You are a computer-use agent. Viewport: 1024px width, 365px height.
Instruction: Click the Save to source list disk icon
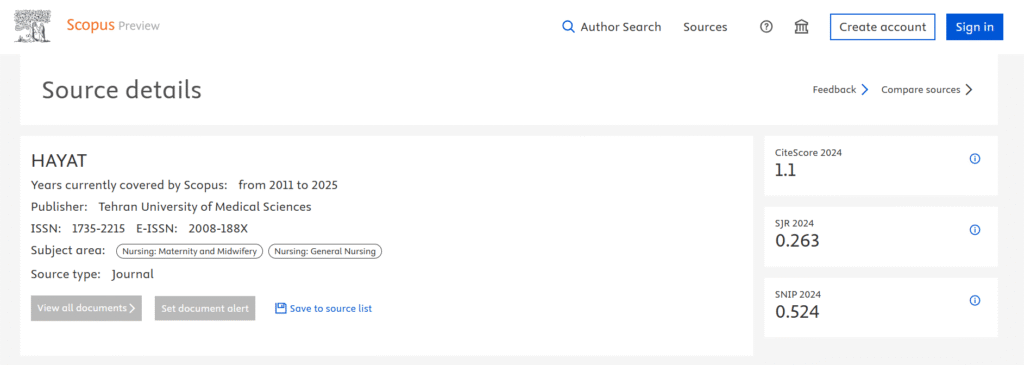pos(281,308)
